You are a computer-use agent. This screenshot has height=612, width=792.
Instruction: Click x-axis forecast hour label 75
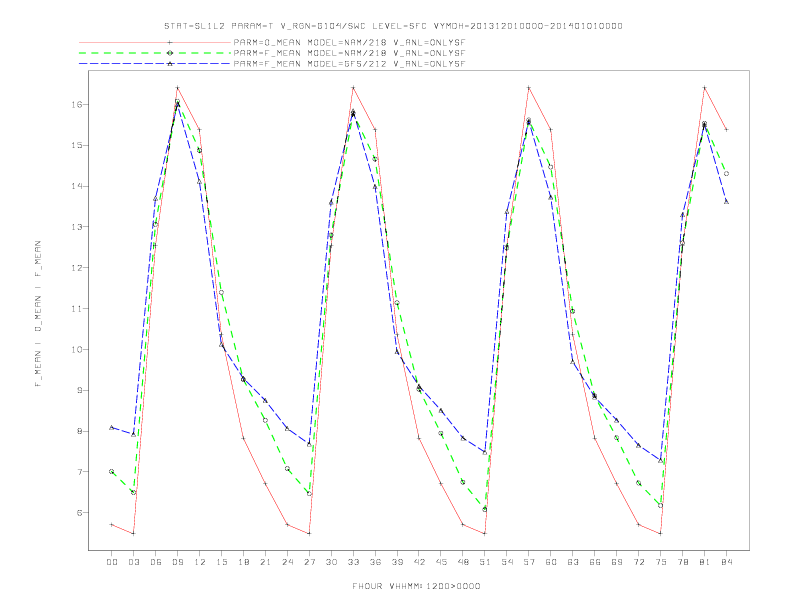[x=661, y=562]
